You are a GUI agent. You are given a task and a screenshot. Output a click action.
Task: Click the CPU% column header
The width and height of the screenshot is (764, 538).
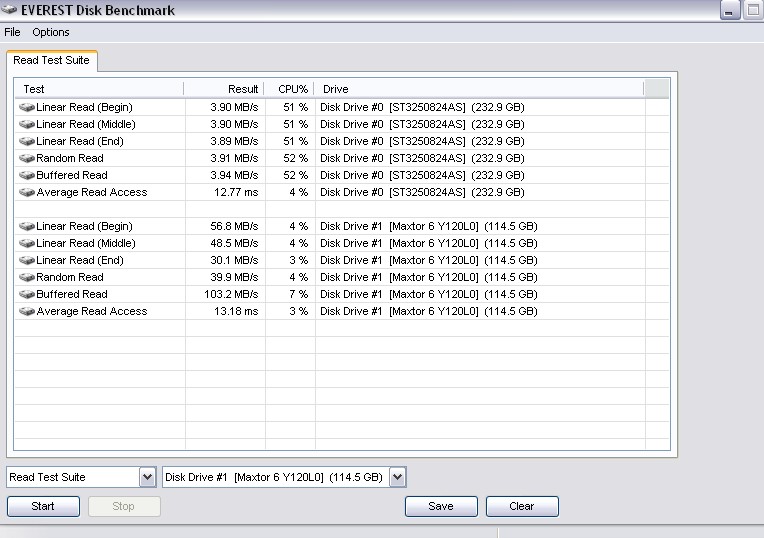pyautogui.click(x=289, y=89)
